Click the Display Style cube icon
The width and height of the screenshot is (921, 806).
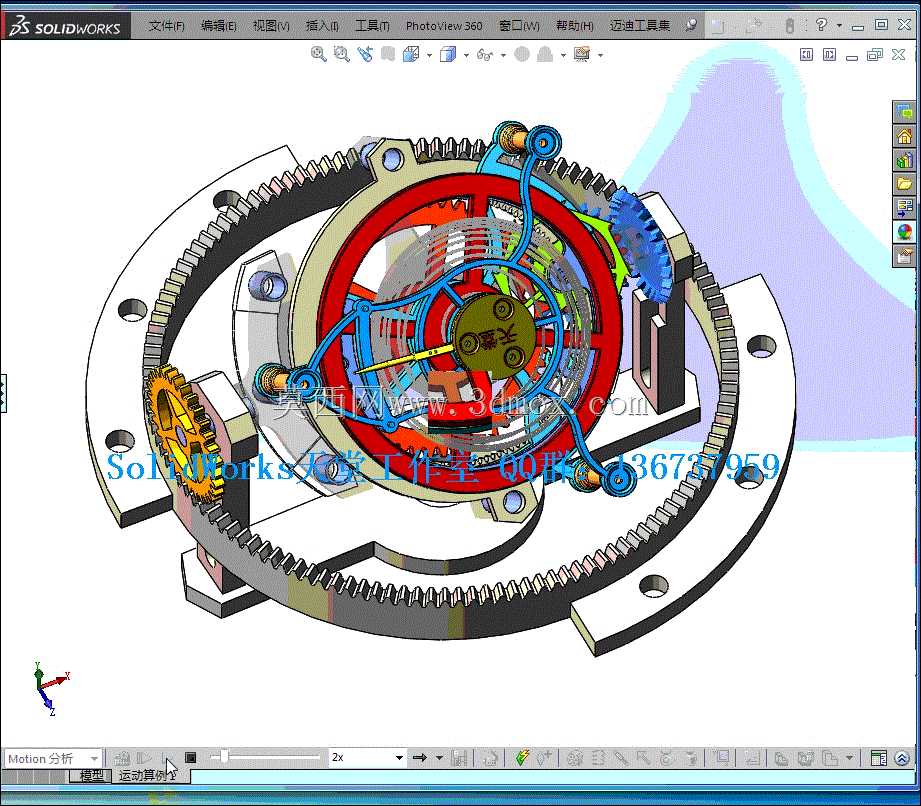(x=448, y=55)
